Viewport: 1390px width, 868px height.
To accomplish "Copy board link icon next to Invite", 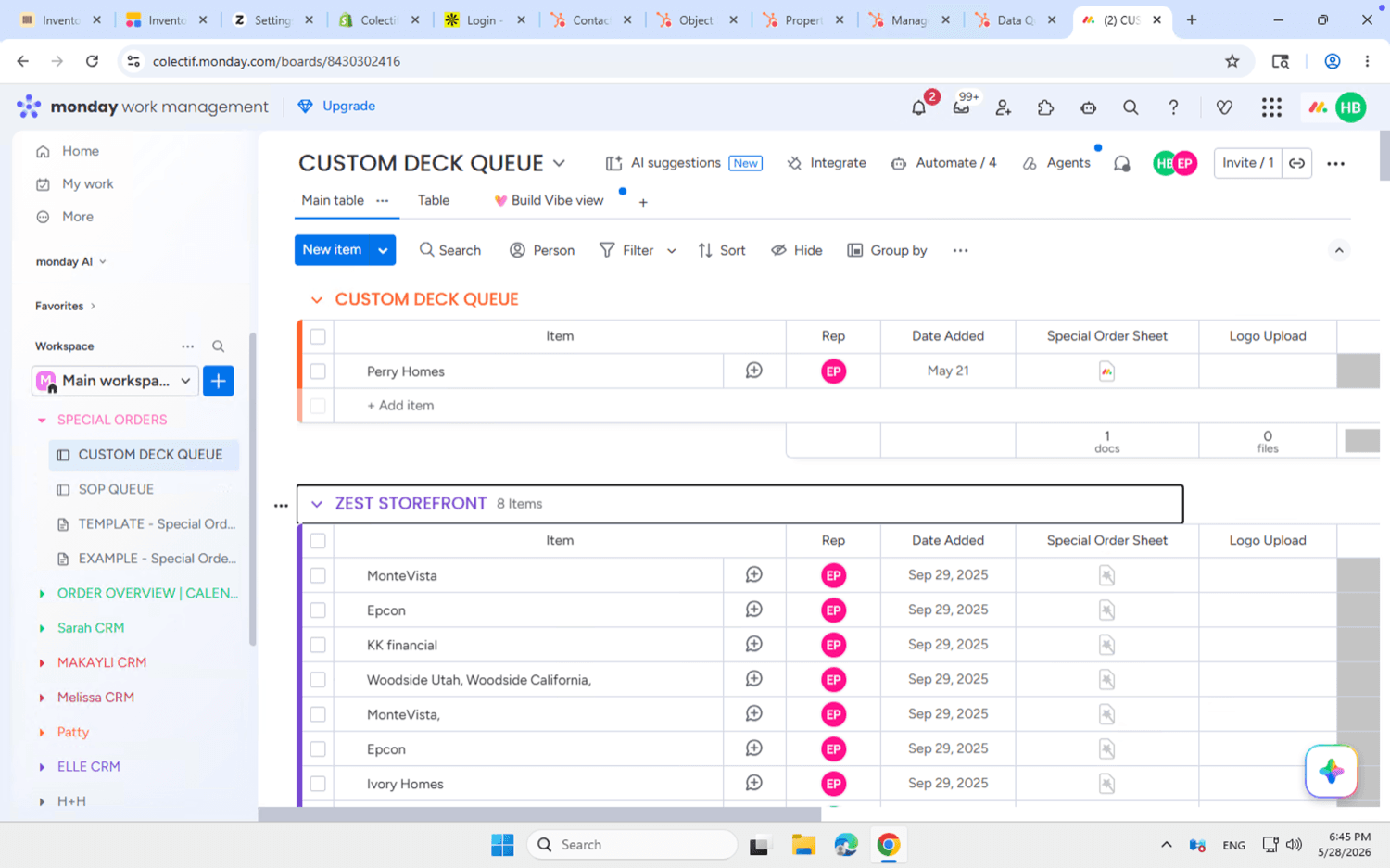I will tap(1296, 163).
